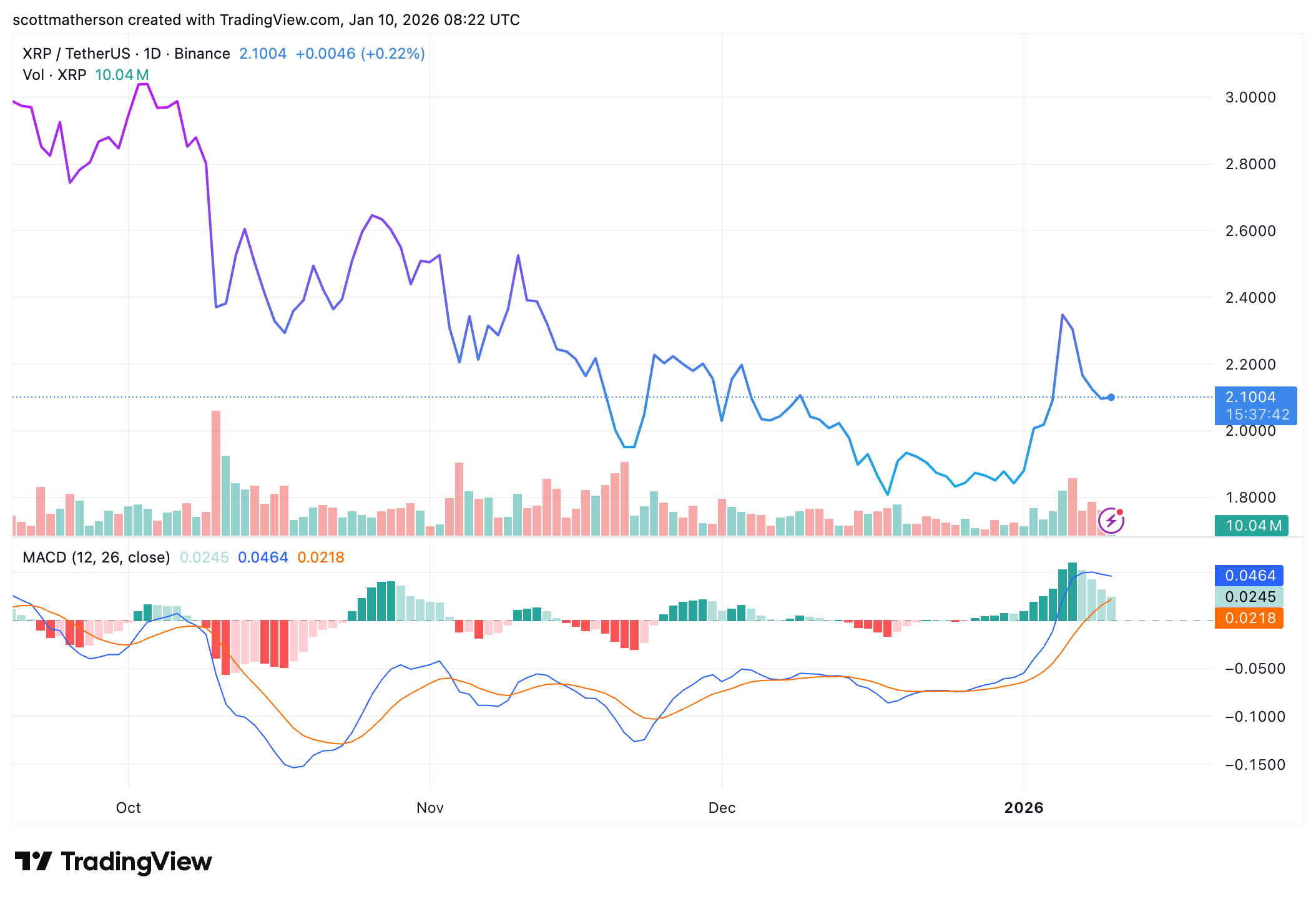Viewport: 1316px width, 899px height.
Task: Click the +0.0046 (+0.22%) change value
Action: tap(360, 54)
